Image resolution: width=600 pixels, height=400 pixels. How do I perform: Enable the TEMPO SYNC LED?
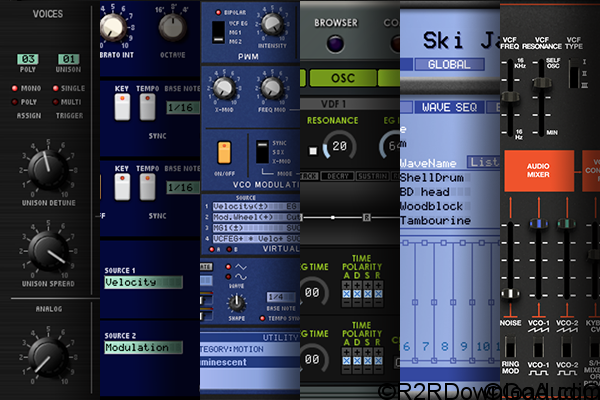click(262, 318)
